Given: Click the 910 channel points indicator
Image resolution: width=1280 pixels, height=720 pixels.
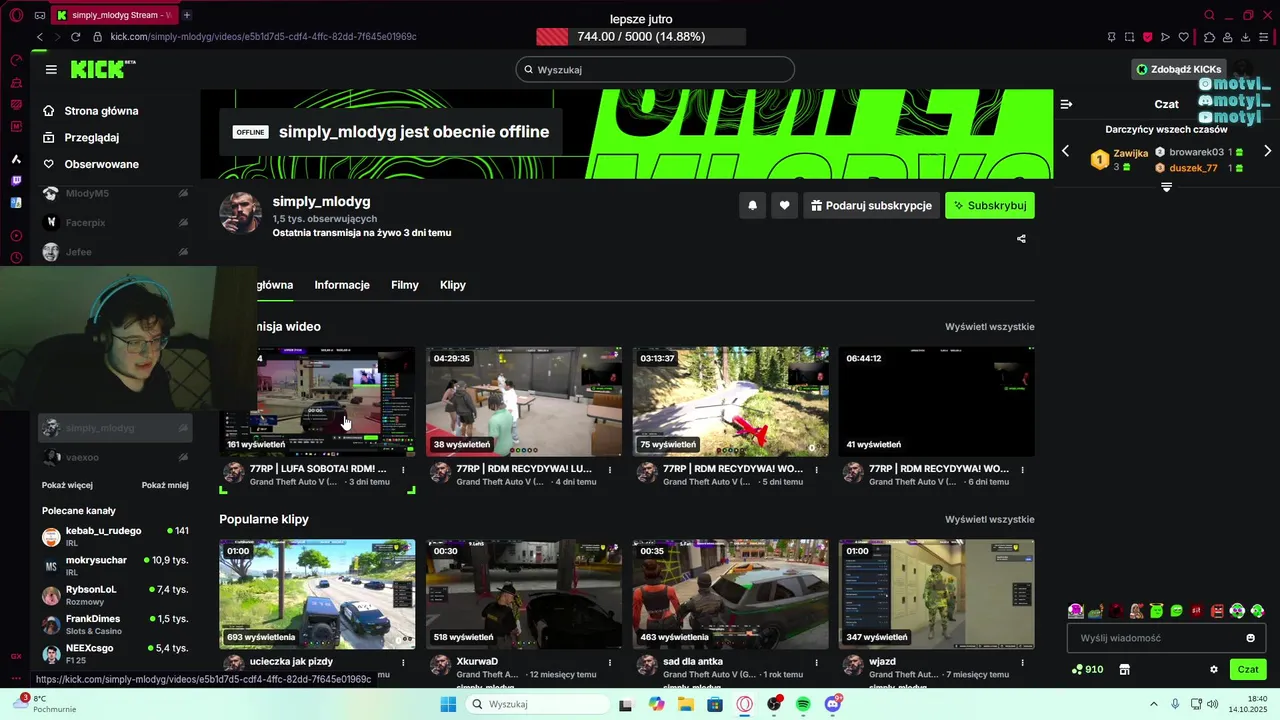Looking at the screenshot, I should tap(1087, 670).
